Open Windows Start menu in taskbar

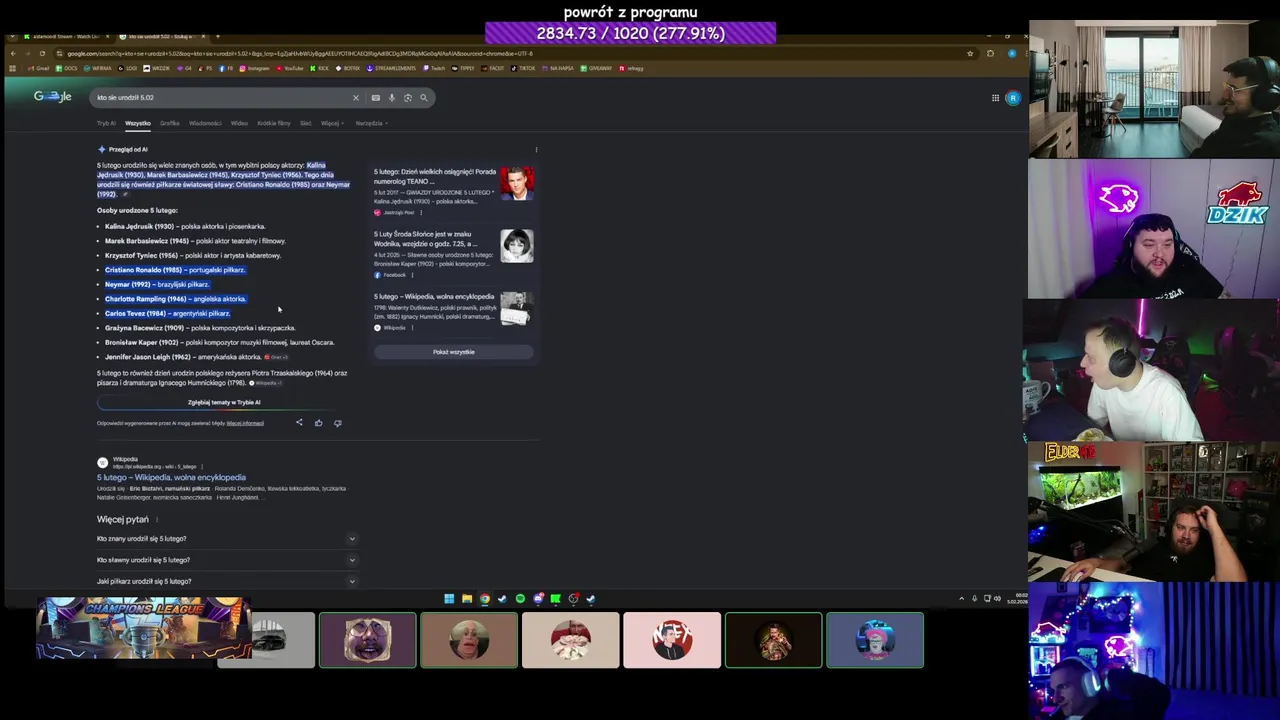pos(449,598)
